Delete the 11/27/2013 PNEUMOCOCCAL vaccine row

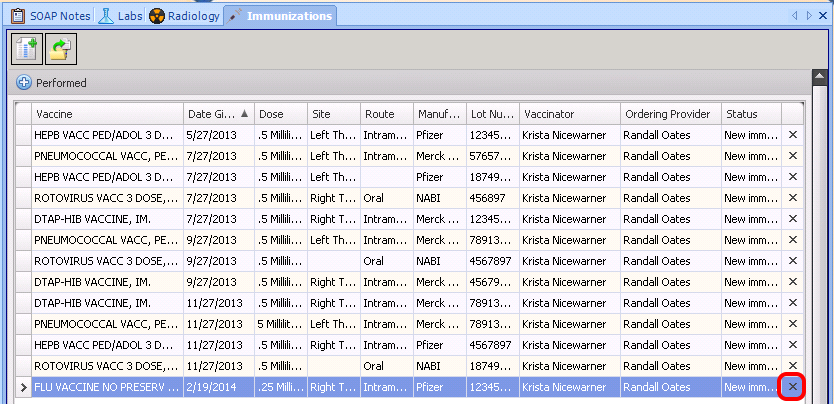click(x=793, y=324)
